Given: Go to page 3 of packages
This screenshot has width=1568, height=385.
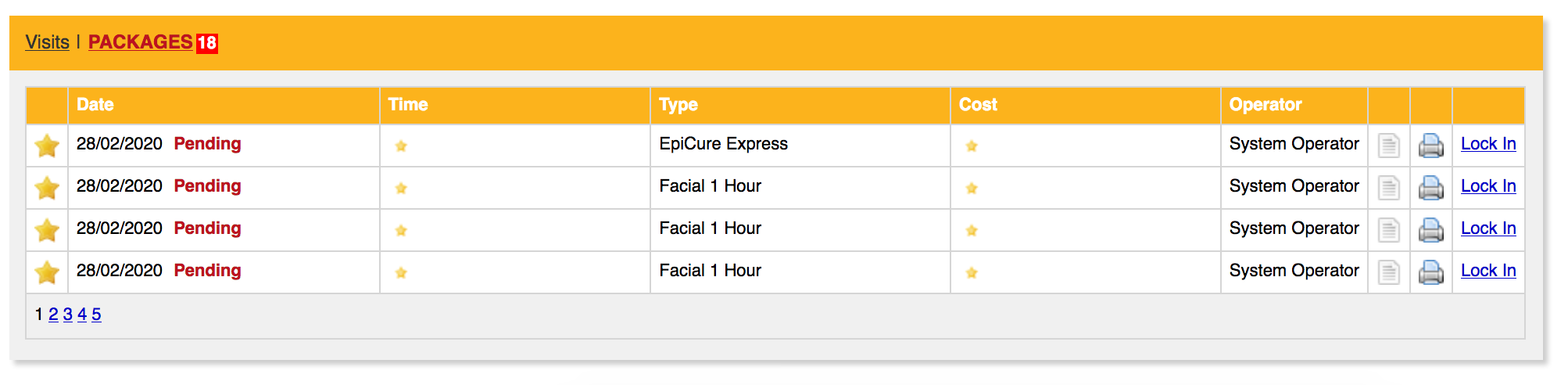Looking at the screenshot, I should 68,315.
